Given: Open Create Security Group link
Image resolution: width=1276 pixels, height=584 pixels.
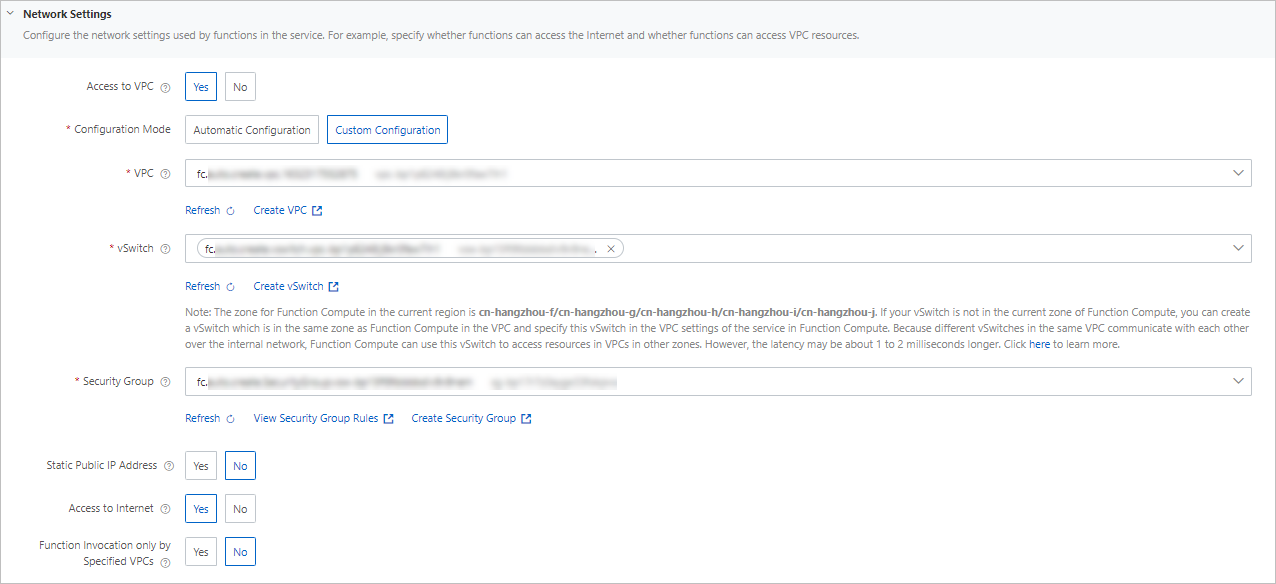Looking at the screenshot, I should click(x=463, y=418).
